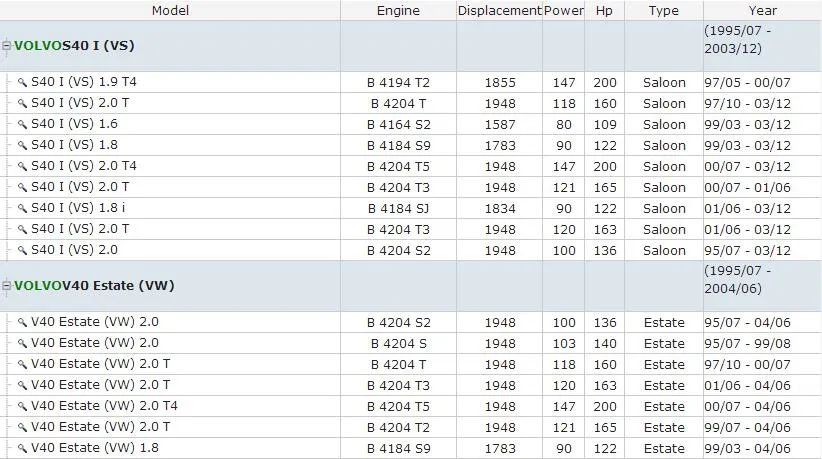
Task: Click magnifier icon for S40 I (VS) 1.9 T4
Action: (22, 82)
